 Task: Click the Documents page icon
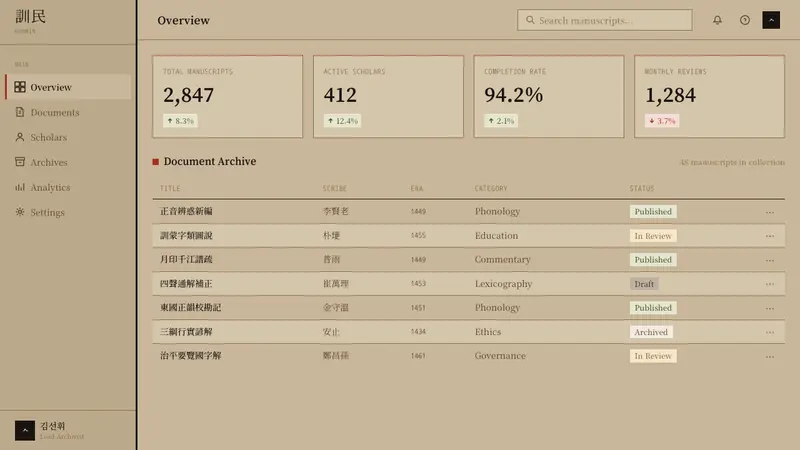click(x=20, y=112)
